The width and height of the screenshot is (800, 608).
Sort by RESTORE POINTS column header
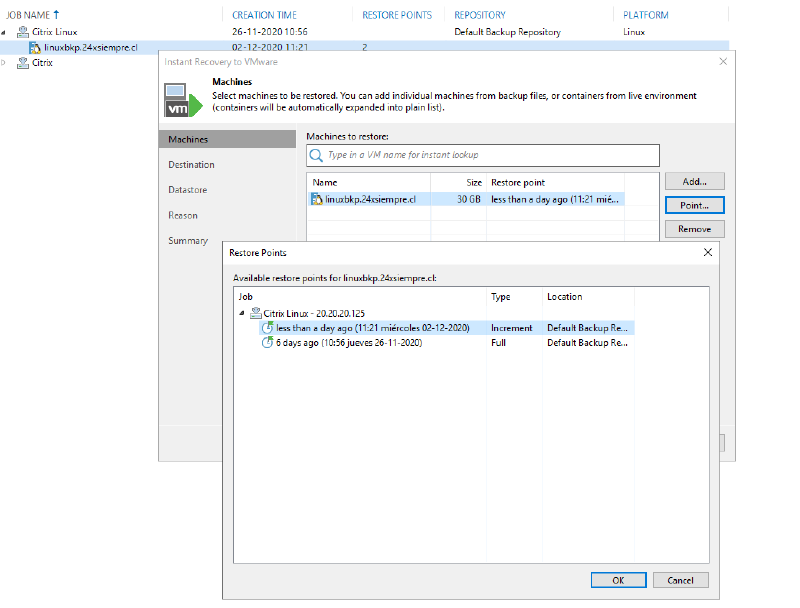(x=397, y=15)
